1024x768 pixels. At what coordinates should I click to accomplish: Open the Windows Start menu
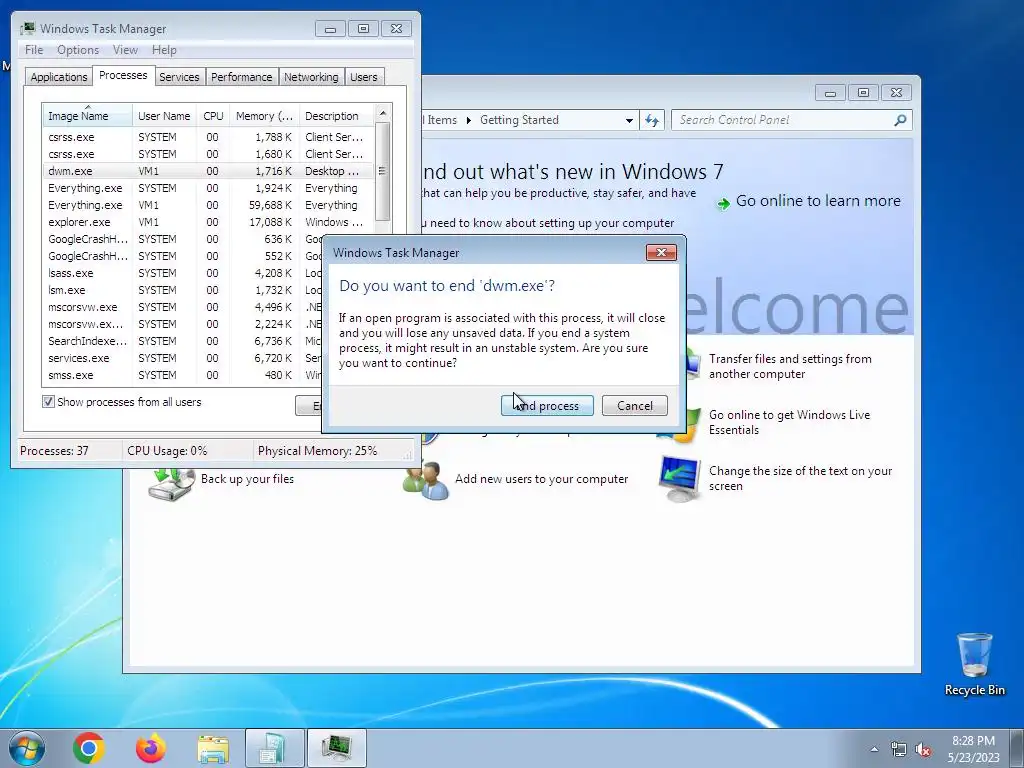[27, 748]
